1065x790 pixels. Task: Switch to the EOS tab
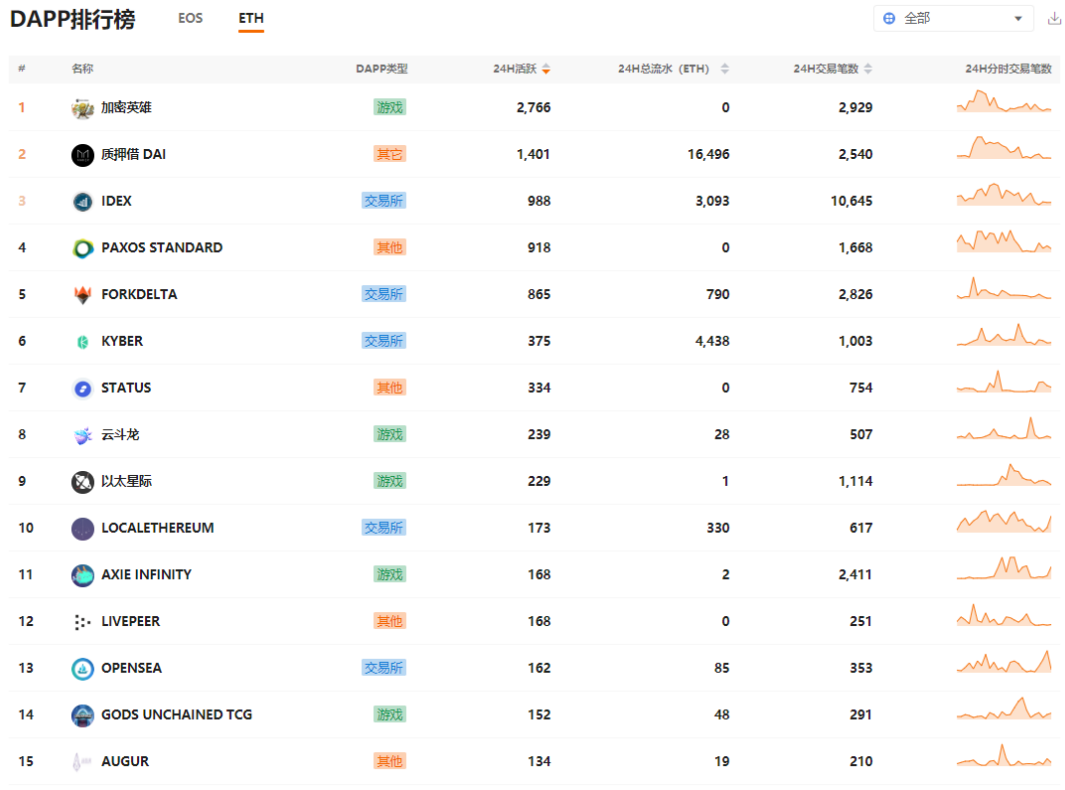coord(190,18)
